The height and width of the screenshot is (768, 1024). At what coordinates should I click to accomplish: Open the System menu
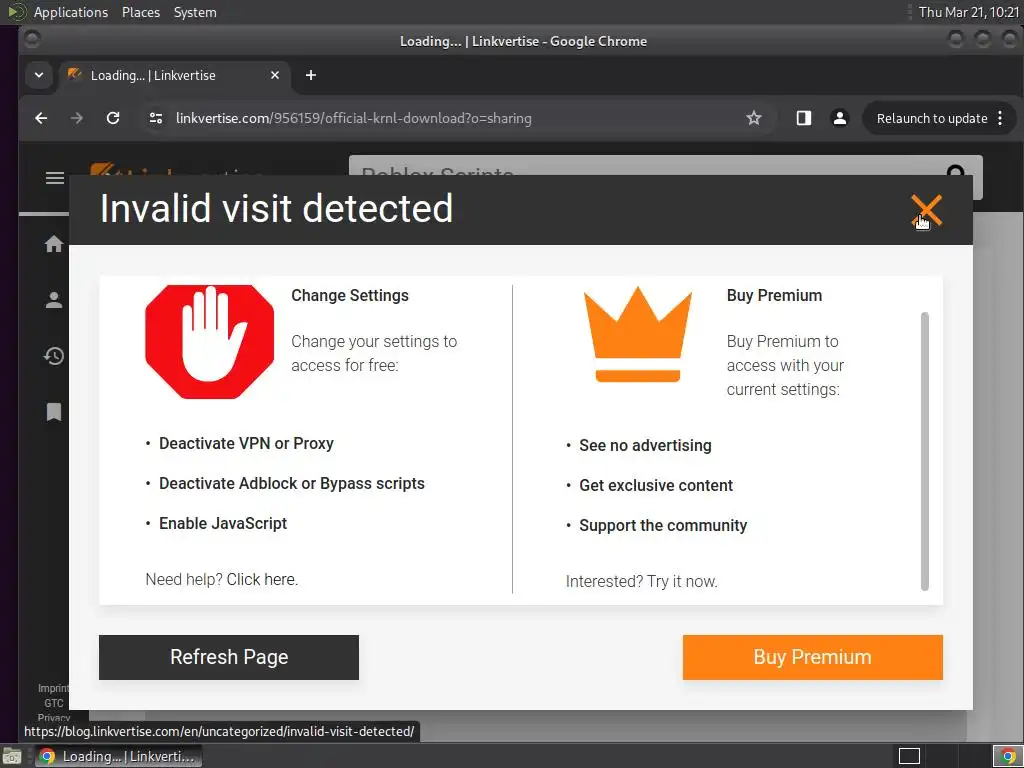pyautogui.click(x=195, y=12)
